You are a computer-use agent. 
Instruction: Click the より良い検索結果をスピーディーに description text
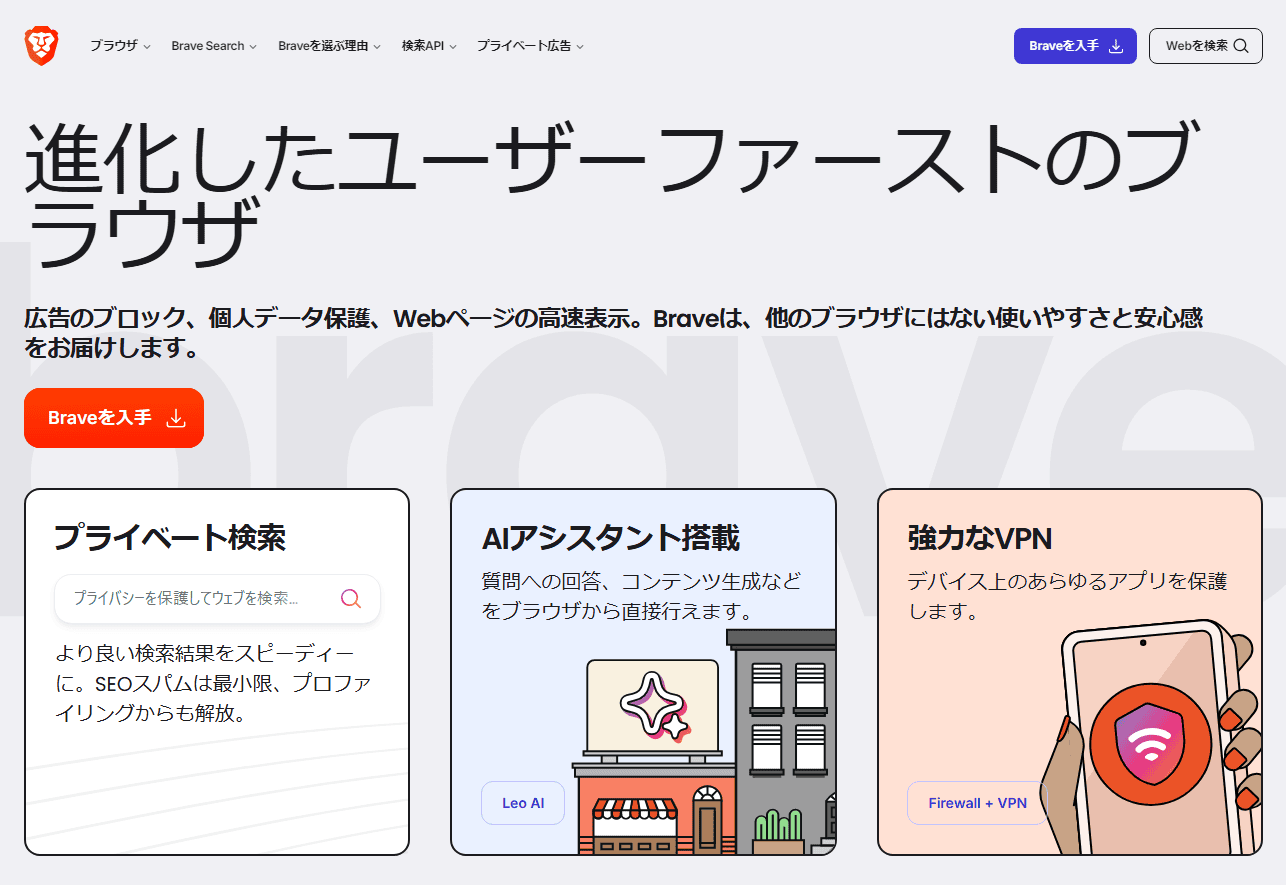click(x=213, y=684)
